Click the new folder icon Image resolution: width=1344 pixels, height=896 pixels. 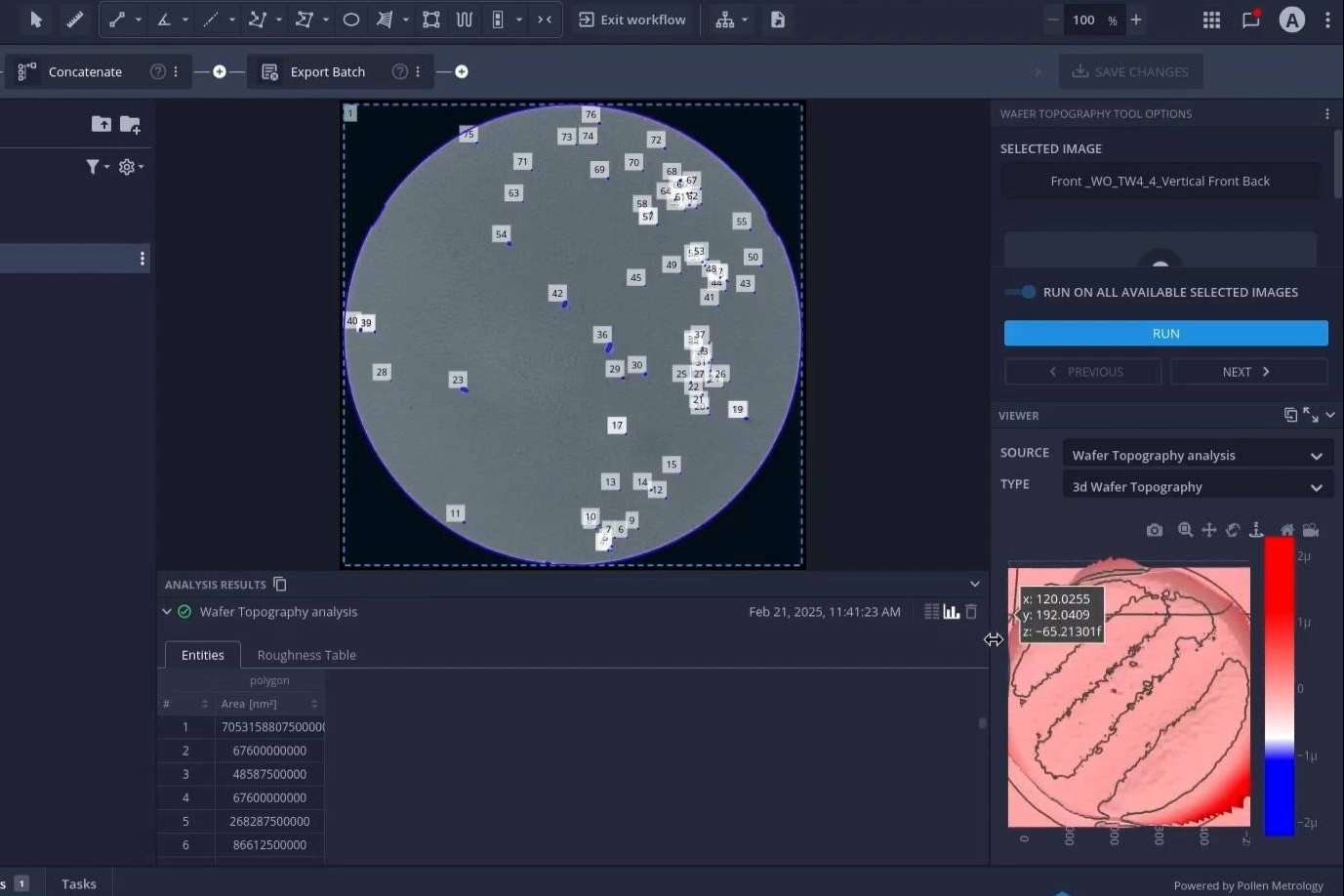tap(130, 124)
